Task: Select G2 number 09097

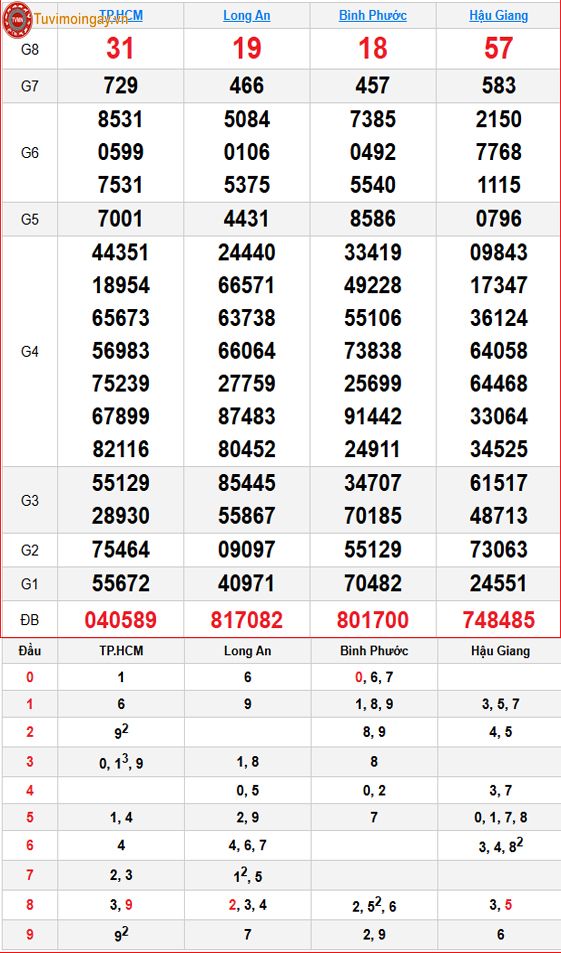Action: click(x=246, y=551)
